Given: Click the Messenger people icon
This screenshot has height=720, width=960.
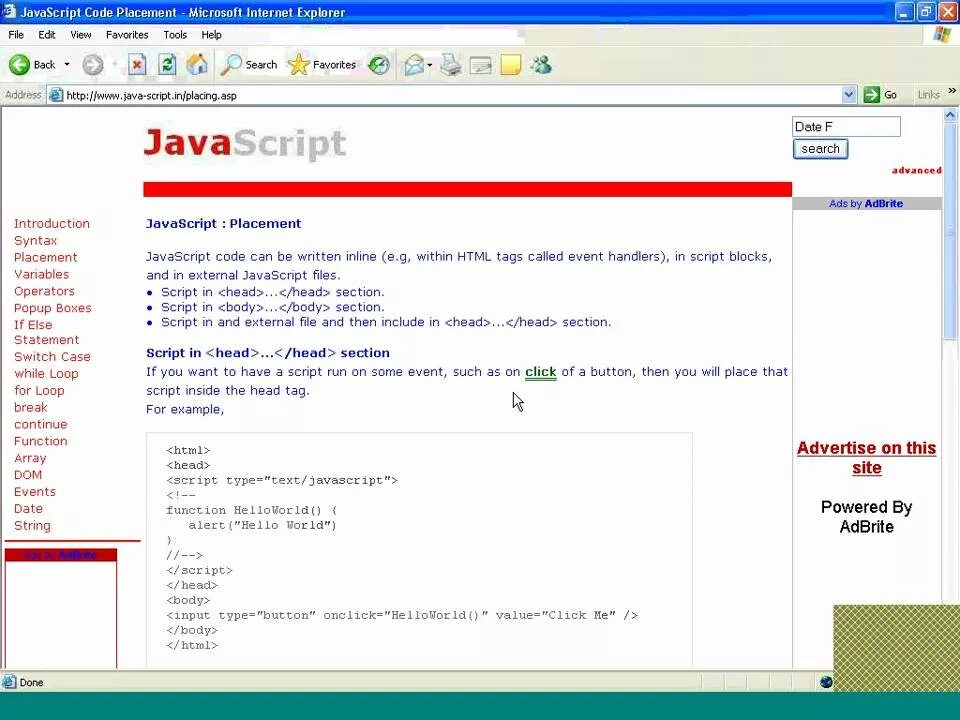Looking at the screenshot, I should 541,64.
